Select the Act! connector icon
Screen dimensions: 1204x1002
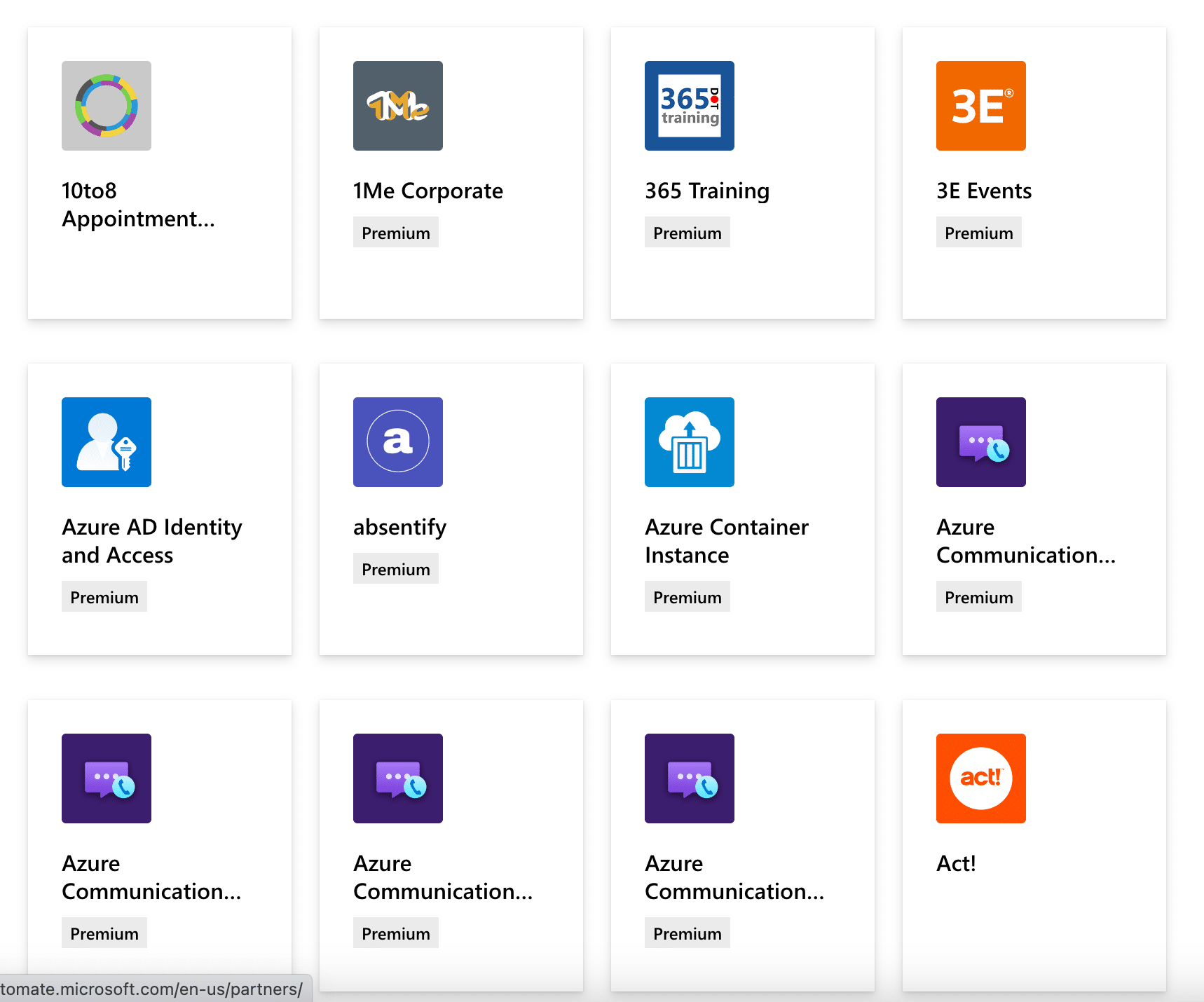[980, 778]
